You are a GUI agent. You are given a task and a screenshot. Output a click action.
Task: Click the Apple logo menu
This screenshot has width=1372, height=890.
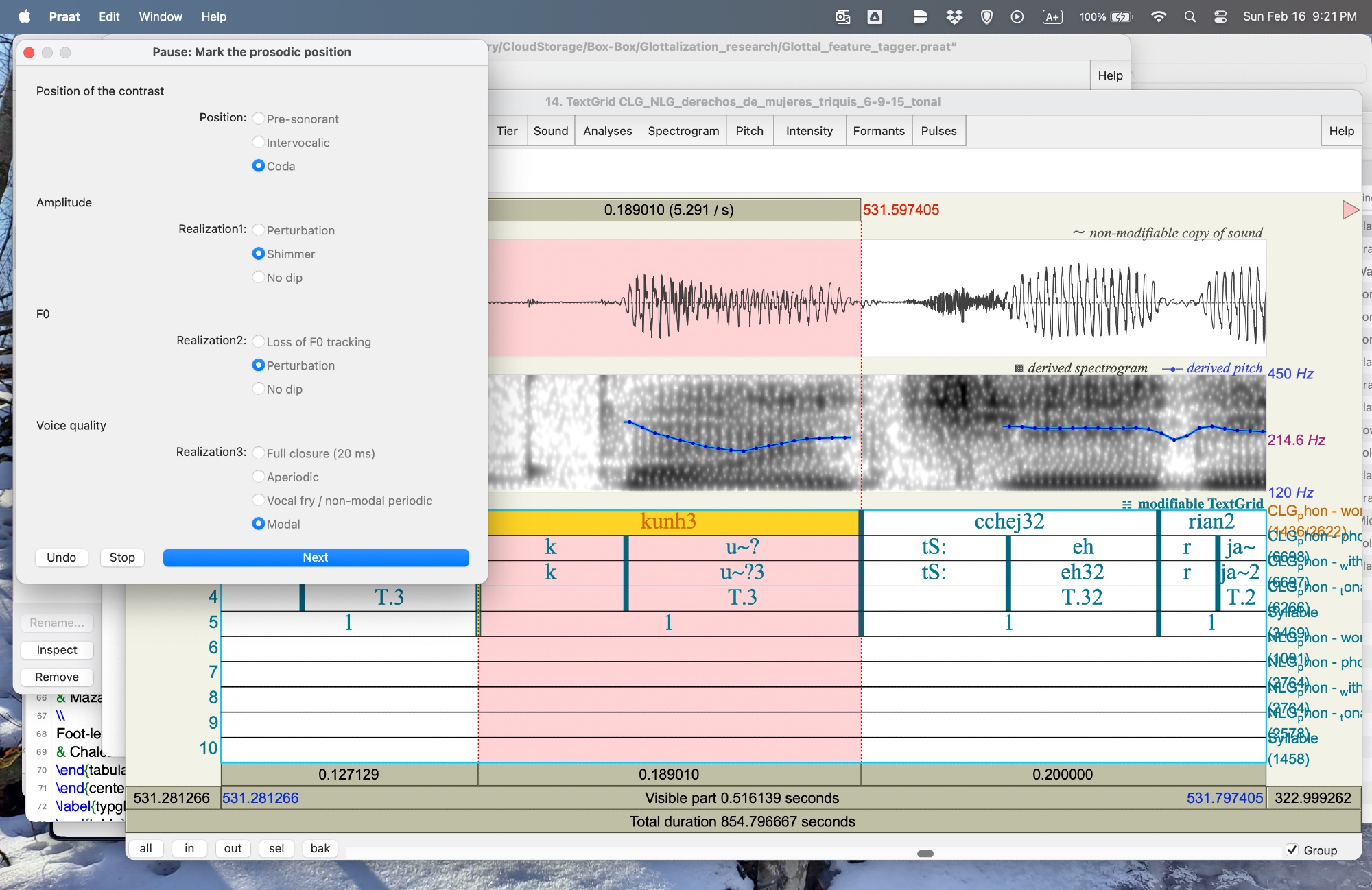click(x=25, y=16)
